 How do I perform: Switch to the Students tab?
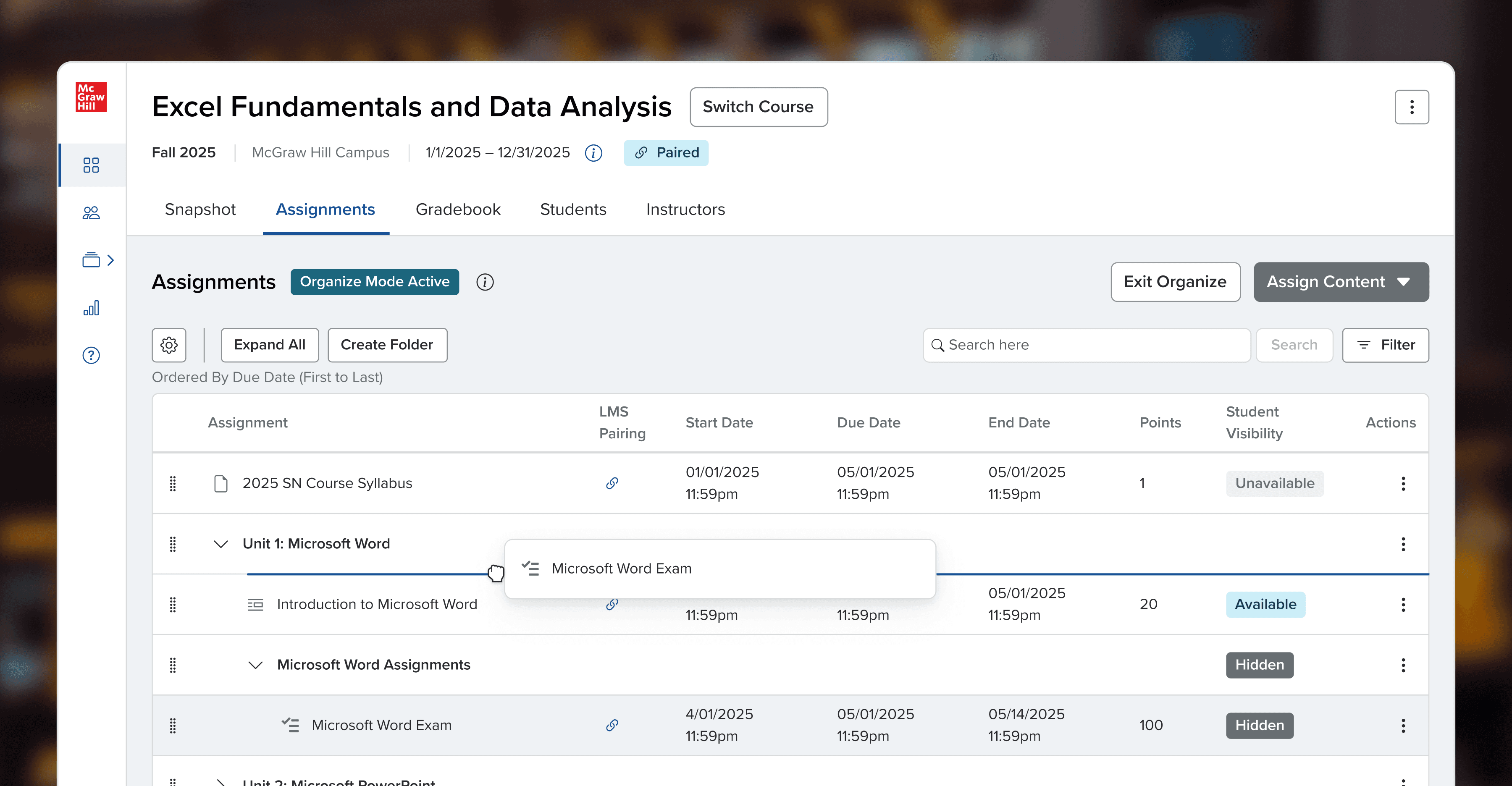(x=573, y=210)
